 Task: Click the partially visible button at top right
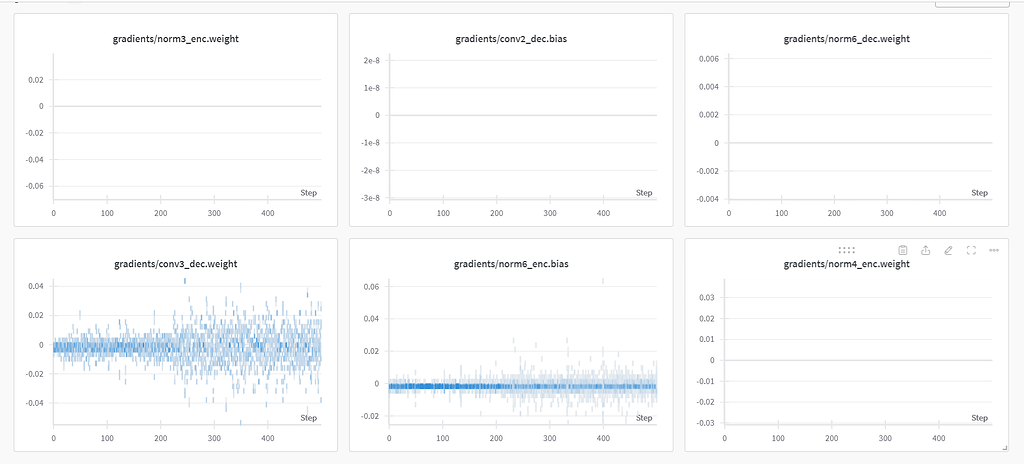[971, 4]
